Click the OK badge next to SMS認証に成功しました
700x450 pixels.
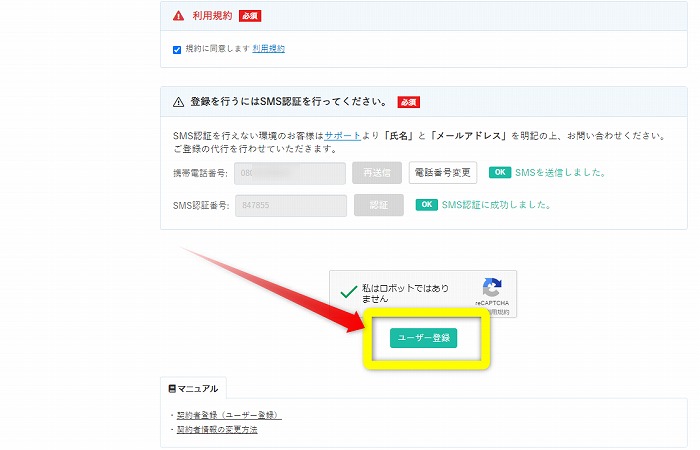(426, 205)
